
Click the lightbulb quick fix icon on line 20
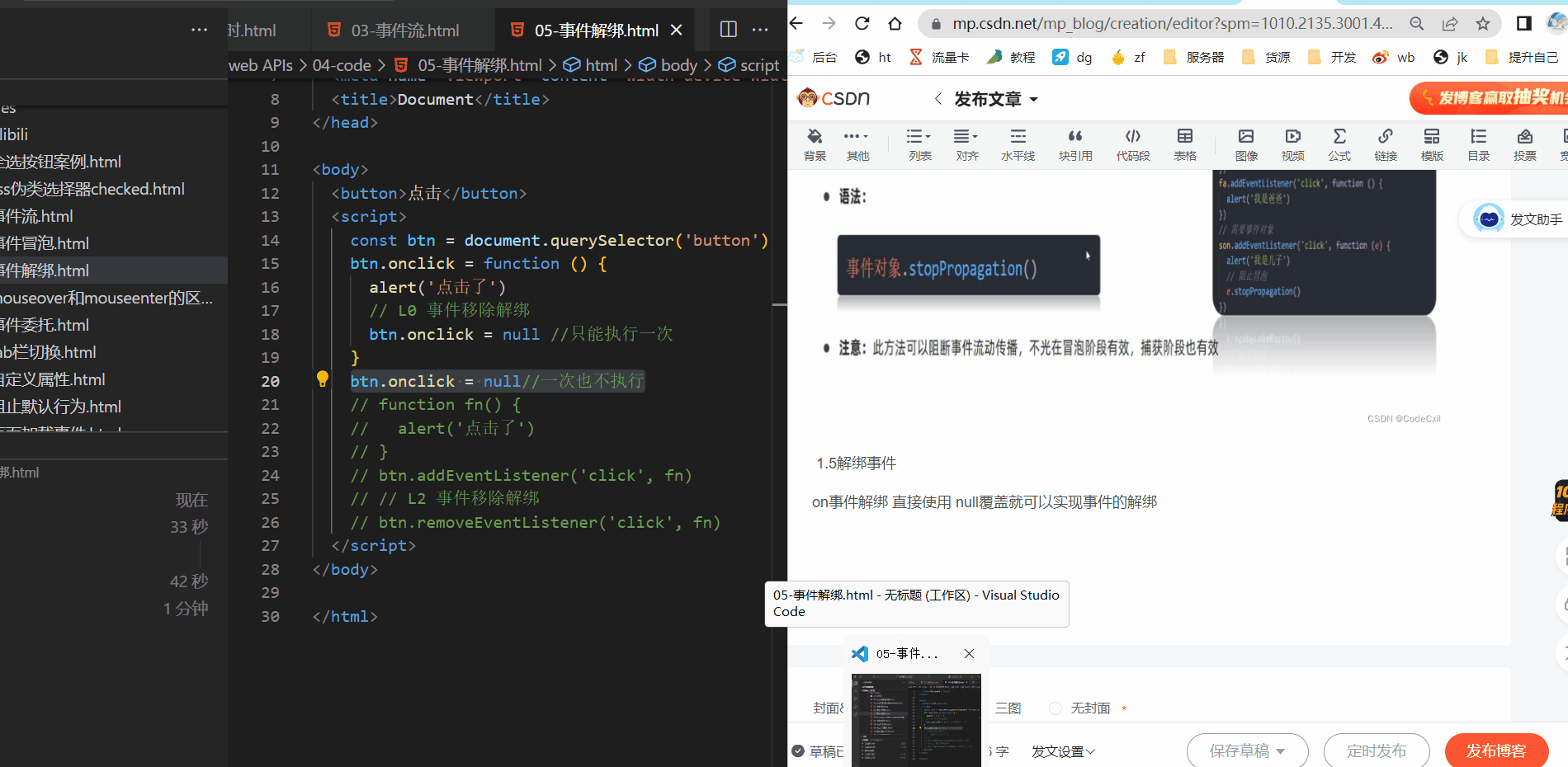click(x=323, y=379)
